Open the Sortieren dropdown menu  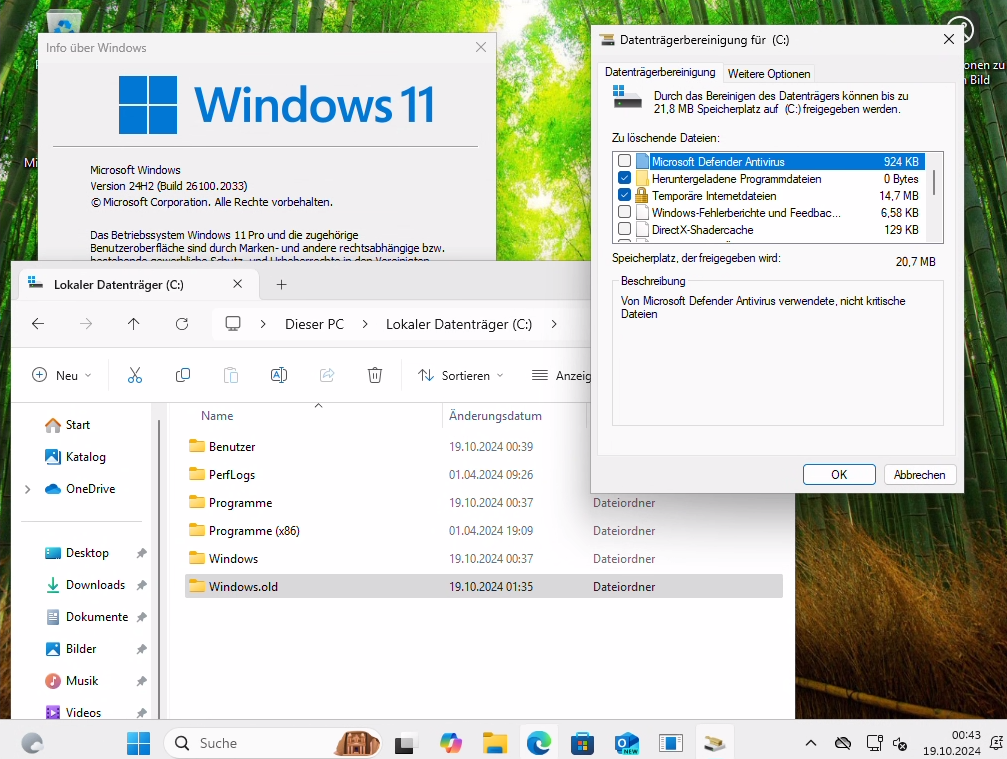(x=460, y=375)
